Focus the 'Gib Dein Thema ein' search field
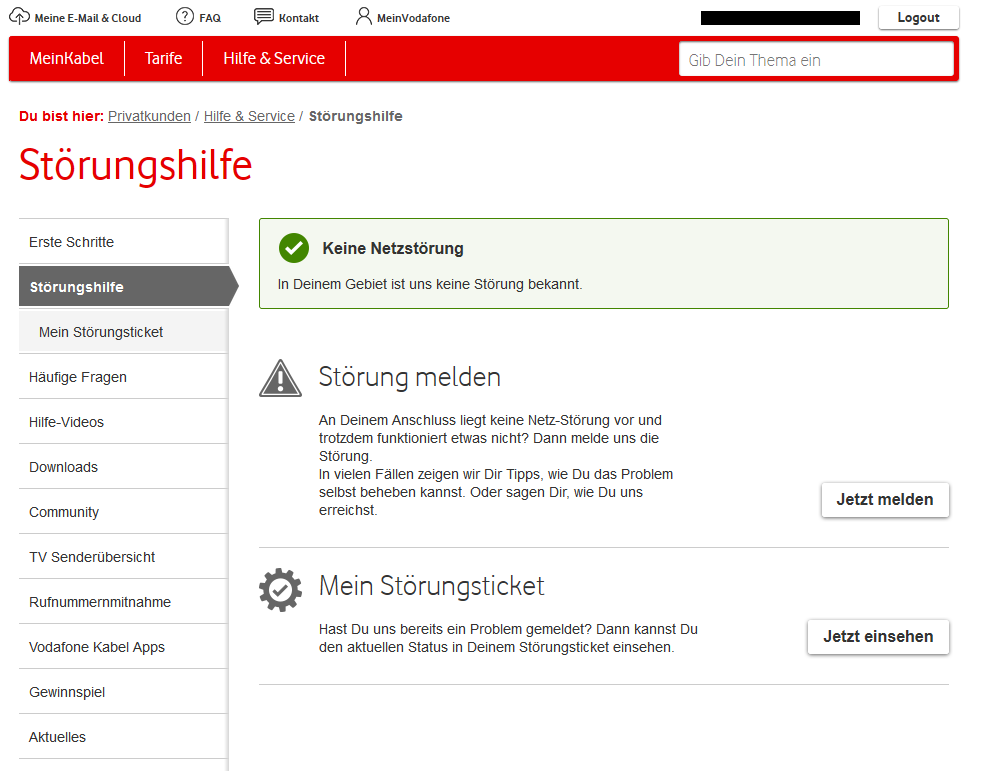This screenshot has width=988, height=771. pos(816,60)
